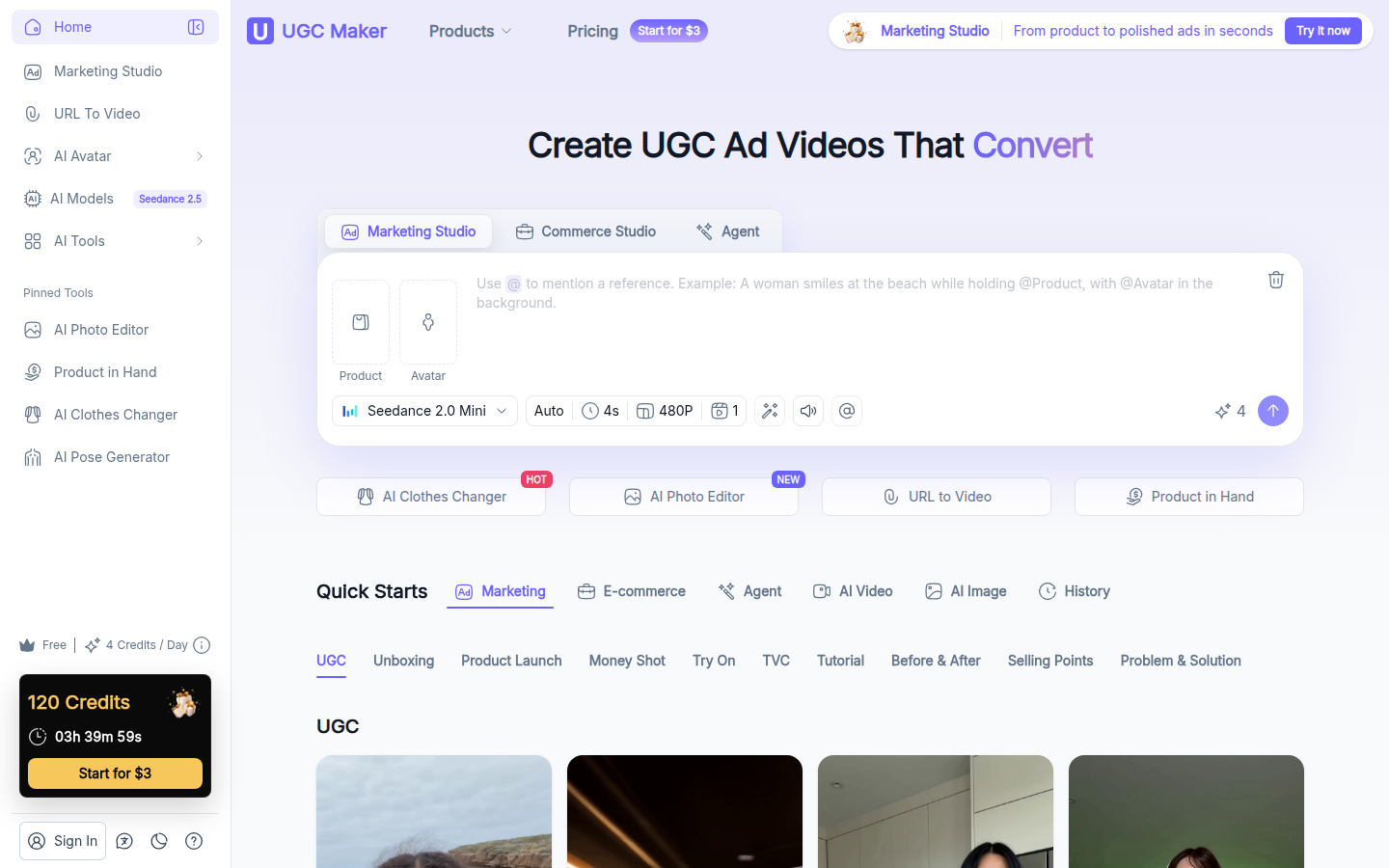Add an Avatar reference image
Viewport: 1389px width, 868px height.
(x=428, y=322)
